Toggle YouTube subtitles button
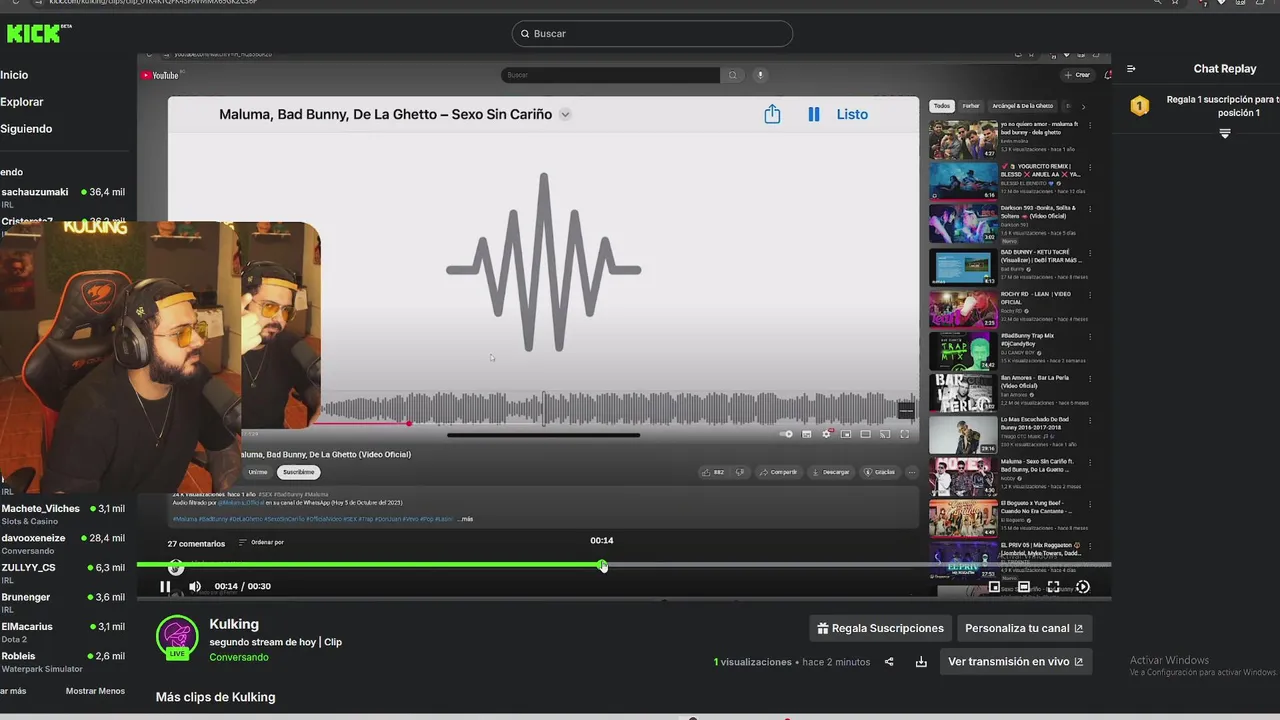 pyautogui.click(x=807, y=434)
